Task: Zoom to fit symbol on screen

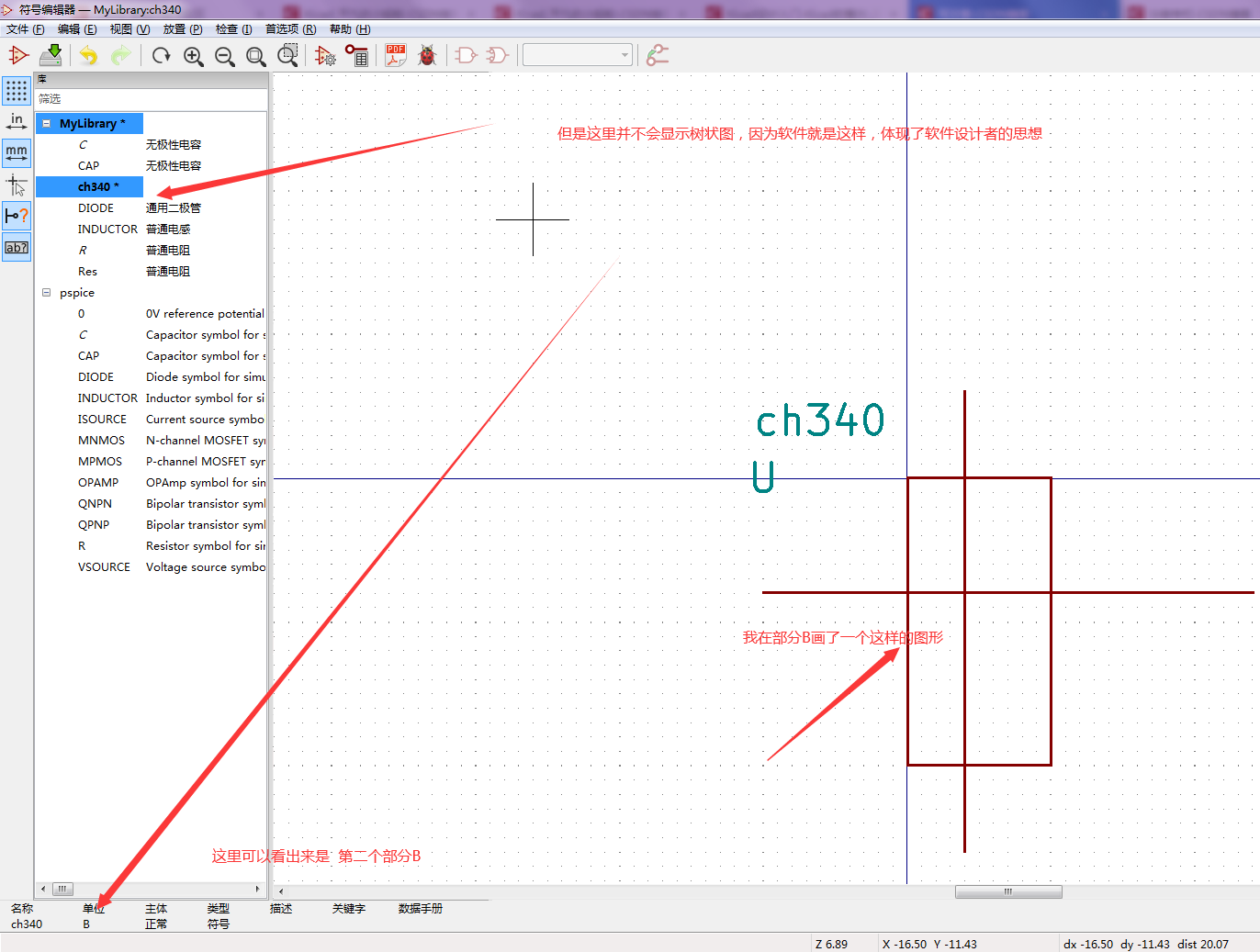Action: [256, 56]
